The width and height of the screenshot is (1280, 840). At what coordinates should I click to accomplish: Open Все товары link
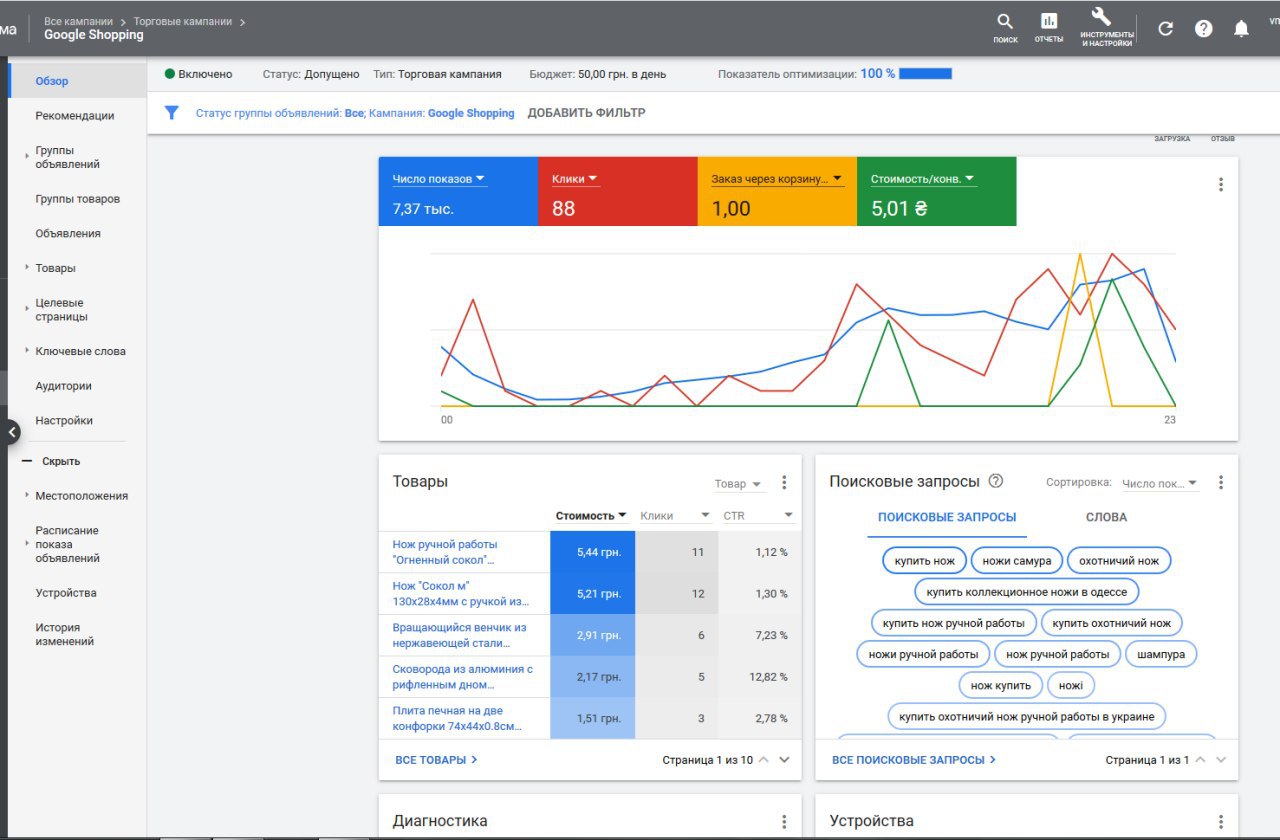(436, 760)
